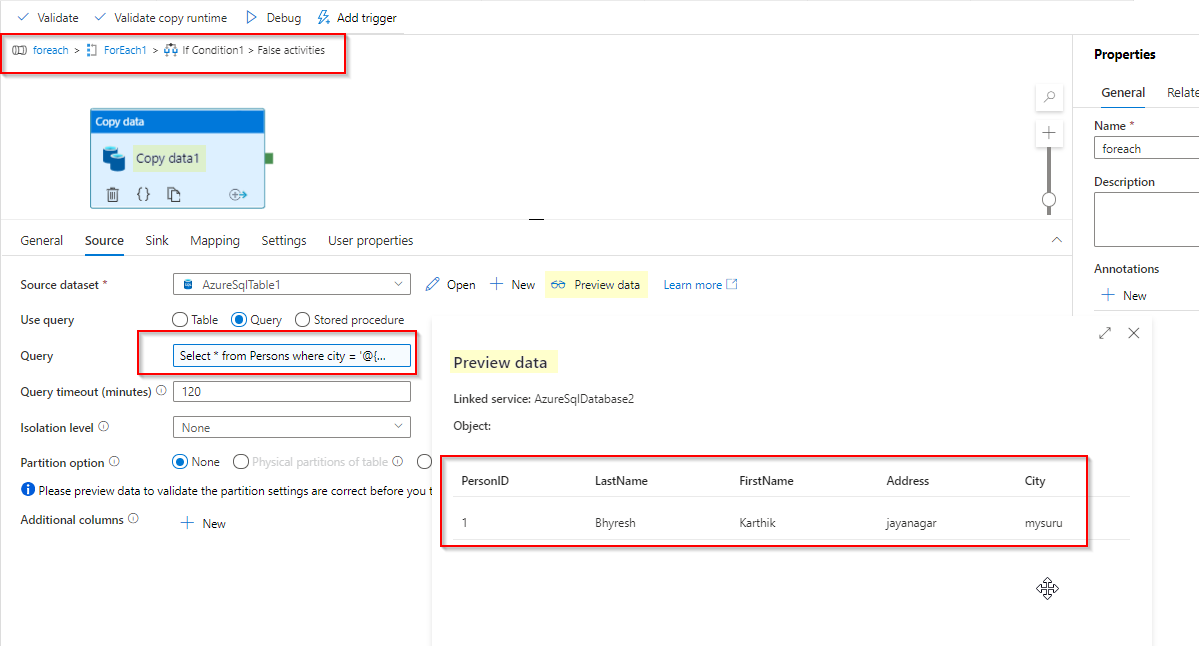Viewport: 1199px width, 646px height.
Task: Click FirstName column header
Action: pyautogui.click(x=766, y=481)
